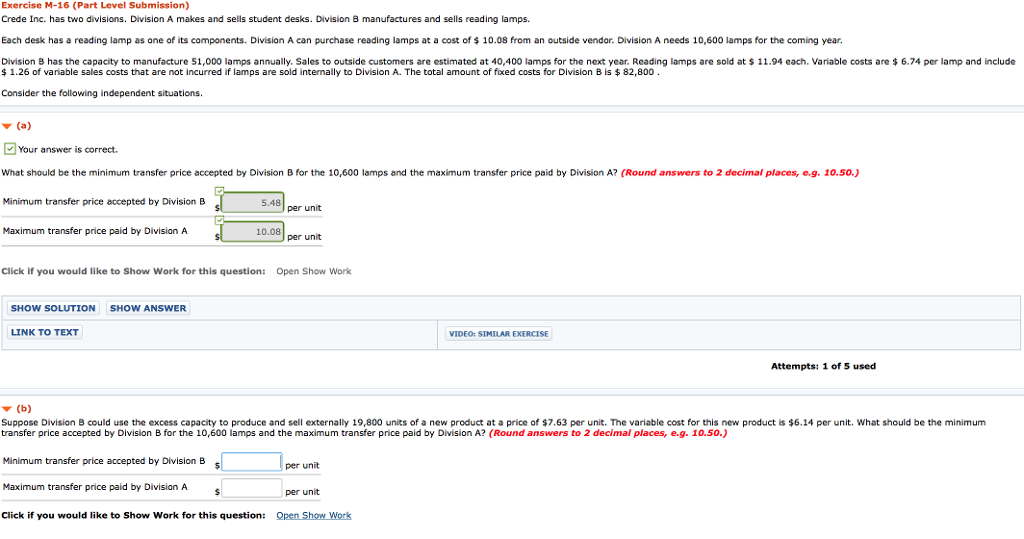Click the part (b) rounding instruction in red
The image size is (1024, 539).
pyautogui.click(x=608, y=433)
